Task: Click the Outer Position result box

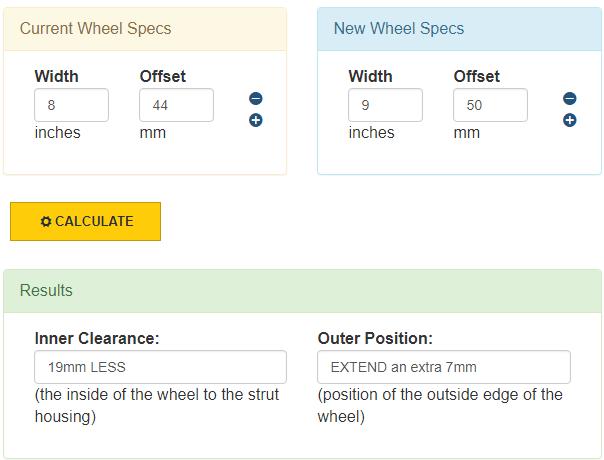Action: click(444, 367)
